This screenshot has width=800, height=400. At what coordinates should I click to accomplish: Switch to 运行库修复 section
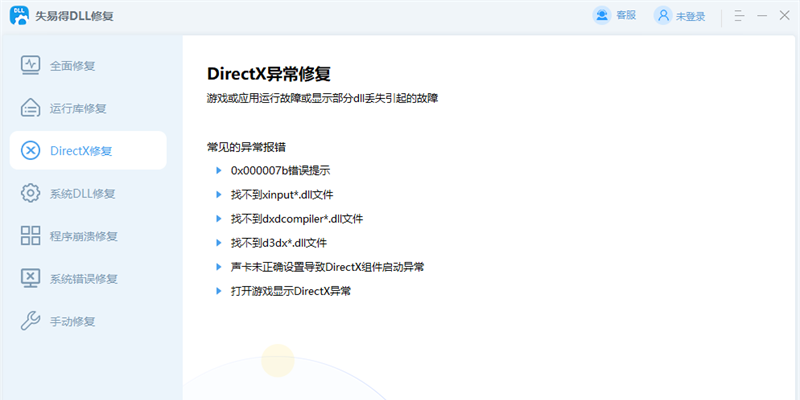point(88,108)
